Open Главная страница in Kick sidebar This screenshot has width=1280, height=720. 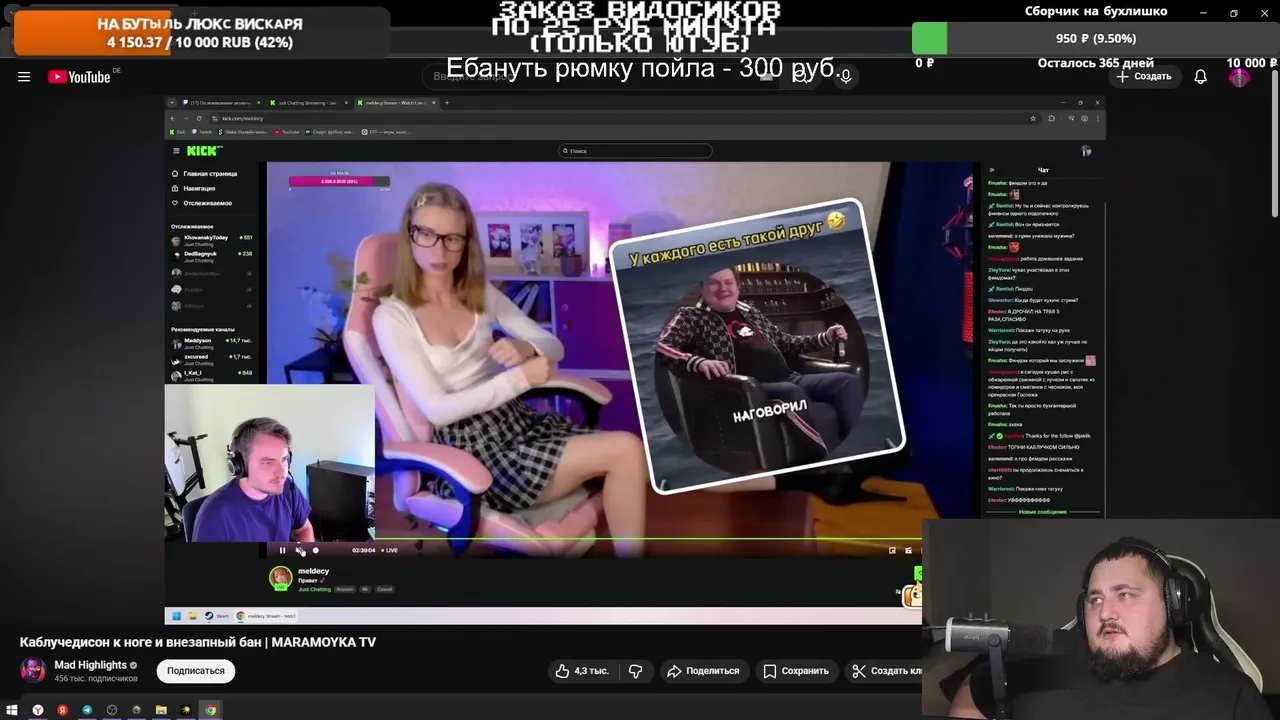tap(205, 173)
